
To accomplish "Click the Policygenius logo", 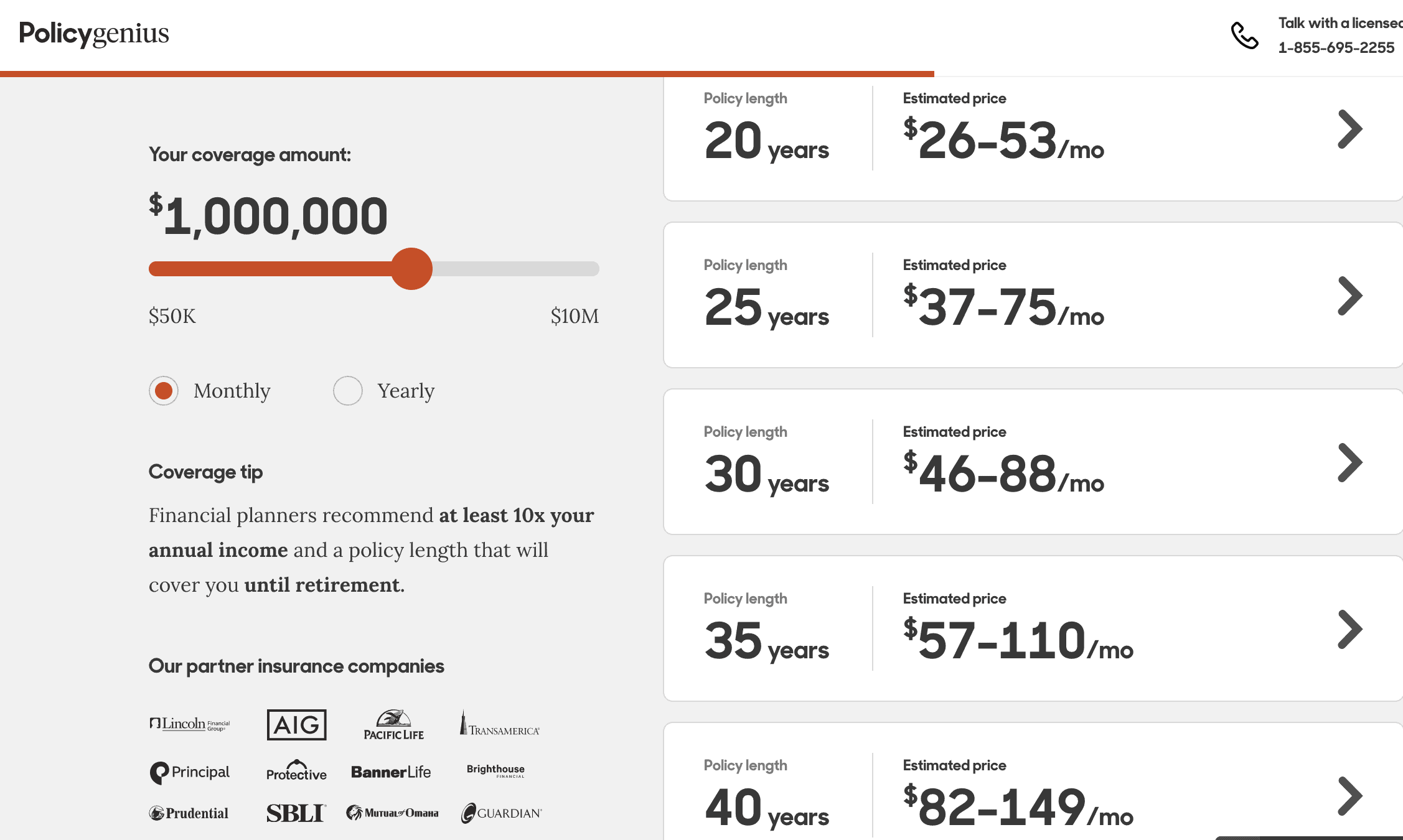I will pyautogui.click(x=93, y=34).
